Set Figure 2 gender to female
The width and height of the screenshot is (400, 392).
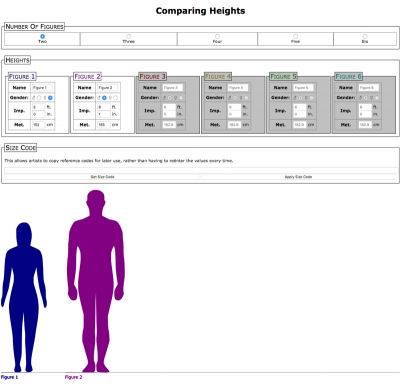tap(115, 98)
